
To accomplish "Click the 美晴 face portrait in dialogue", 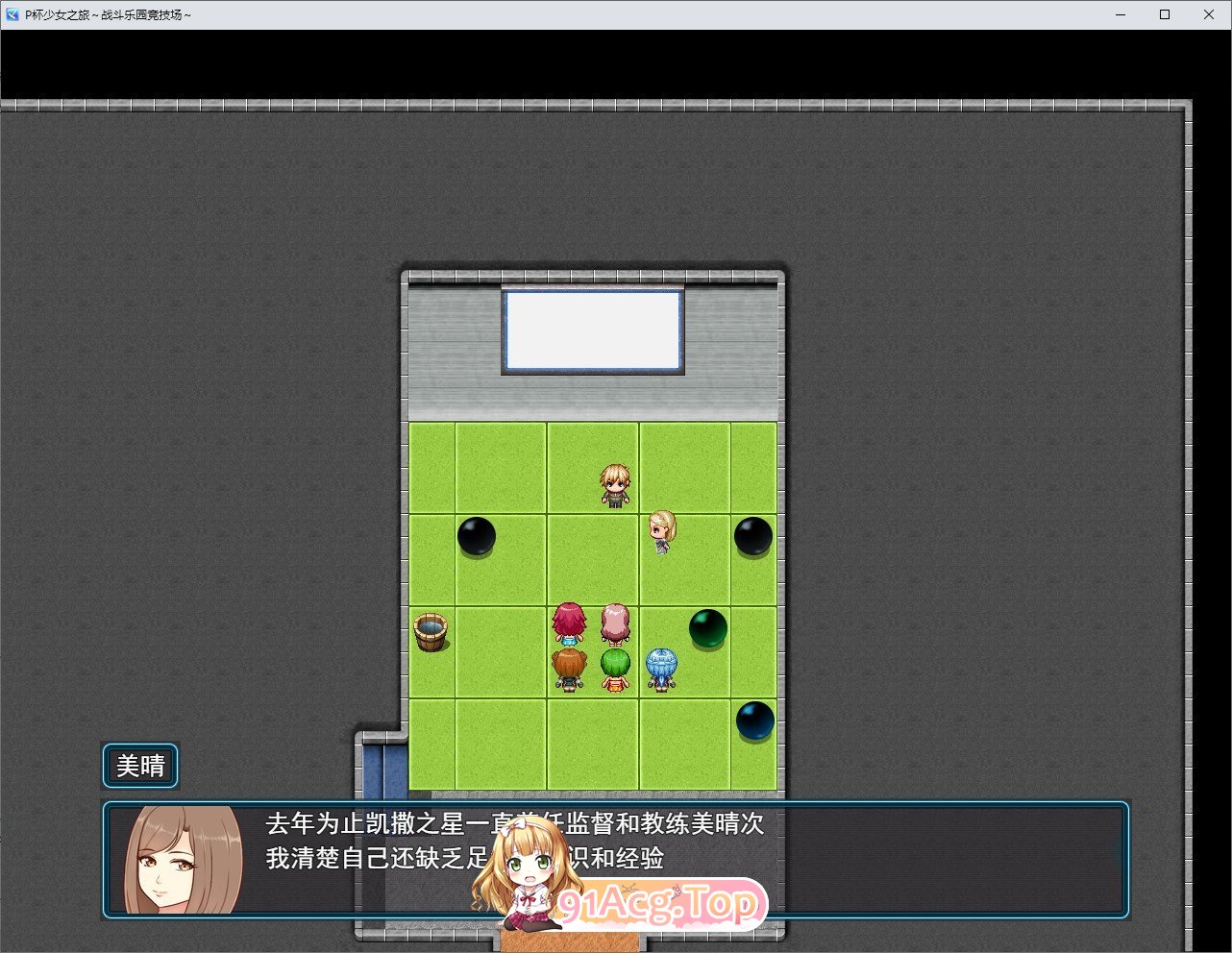I will (x=183, y=860).
